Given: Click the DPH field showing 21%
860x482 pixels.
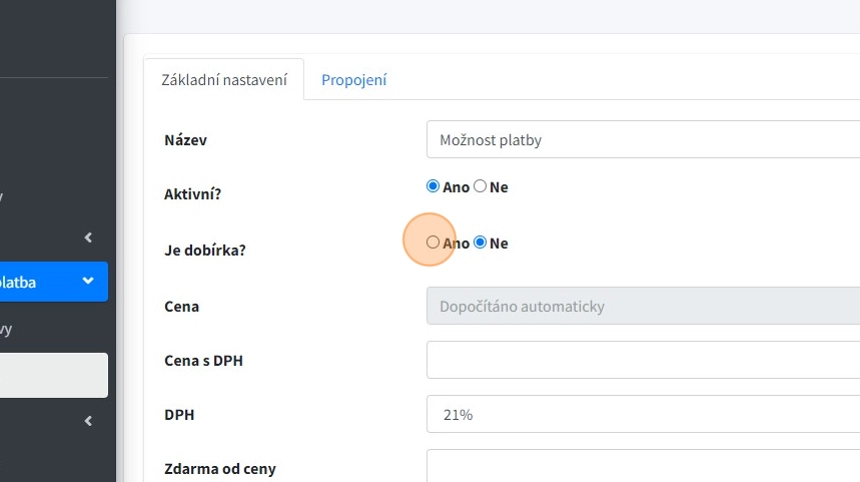Looking at the screenshot, I should pos(642,414).
